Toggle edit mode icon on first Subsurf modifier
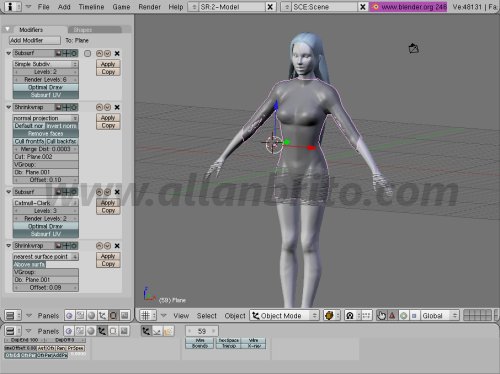The width and height of the screenshot is (500, 374). coord(74,53)
